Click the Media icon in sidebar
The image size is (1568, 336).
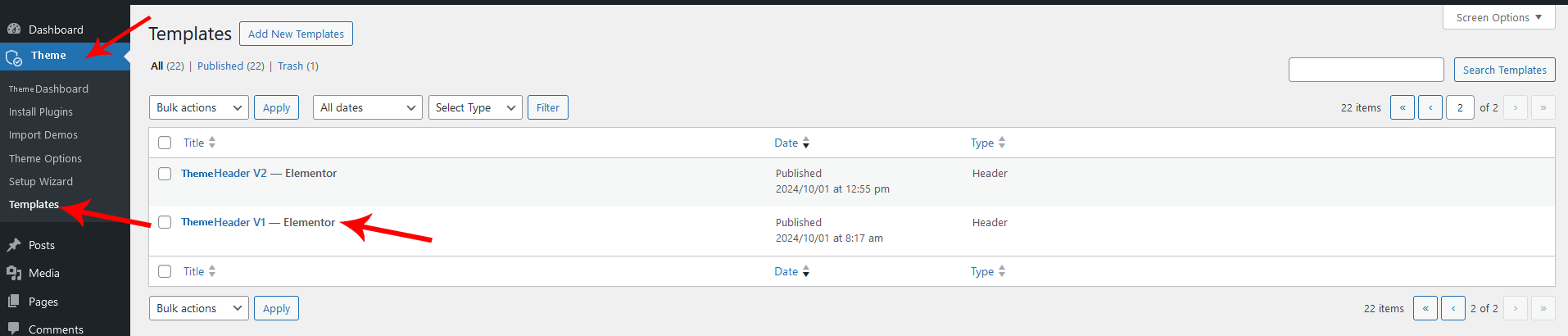point(14,273)
